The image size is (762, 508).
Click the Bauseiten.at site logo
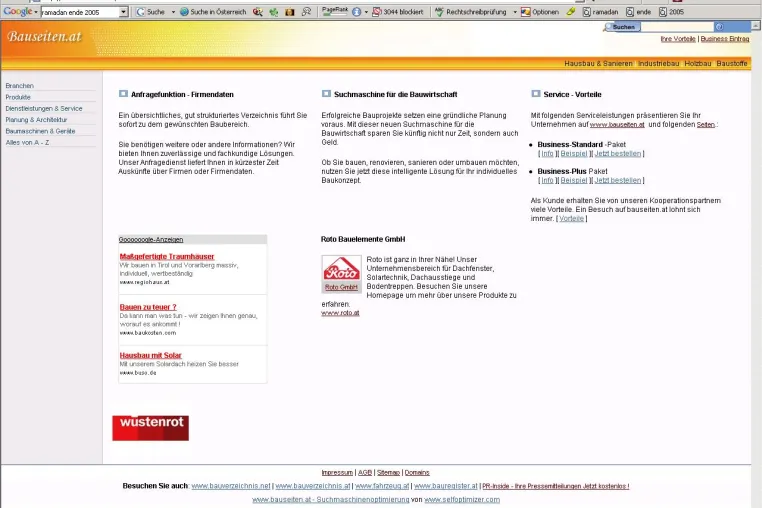(44, 36)
